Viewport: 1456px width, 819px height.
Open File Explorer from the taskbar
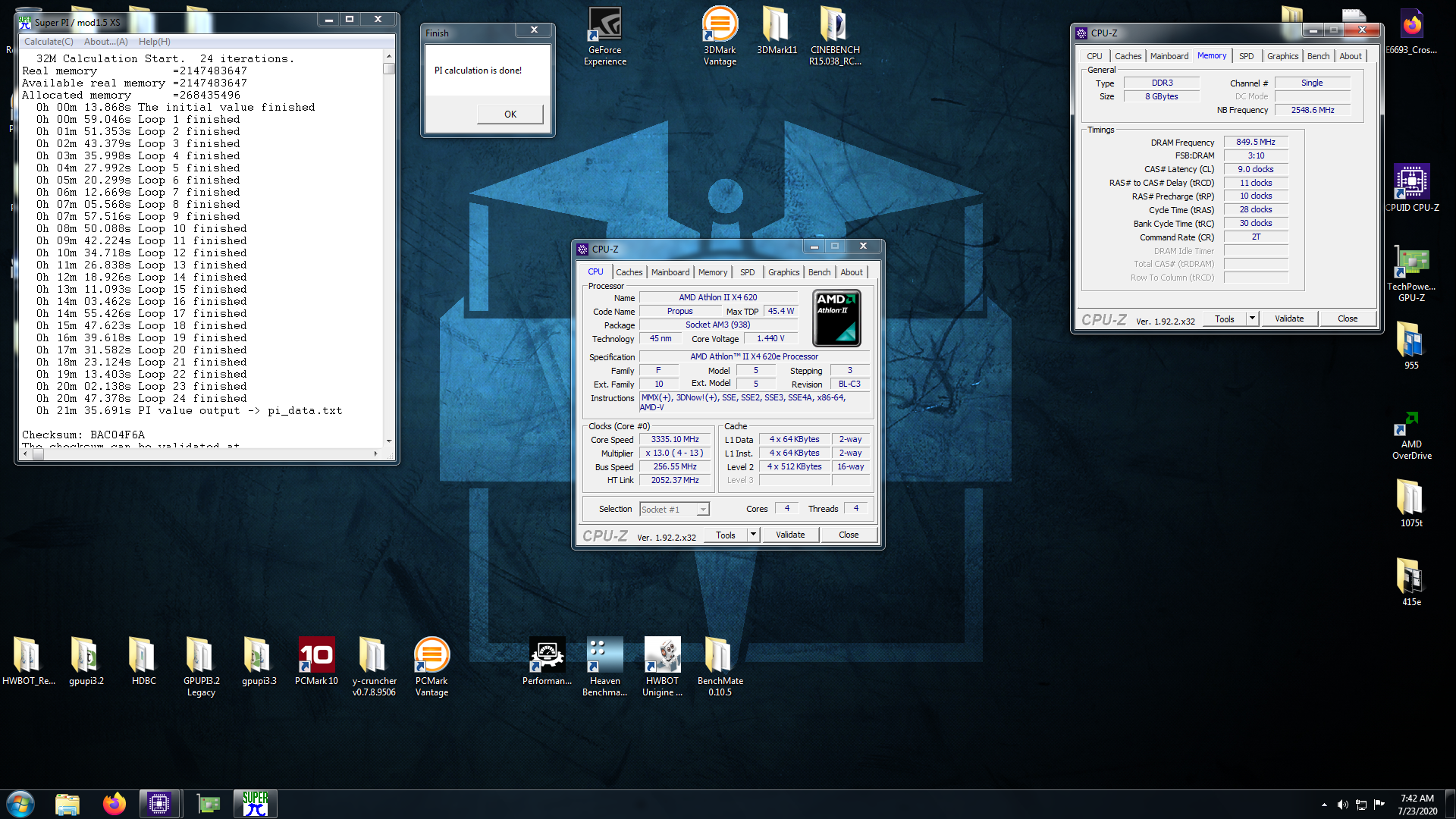coord(67,804)
